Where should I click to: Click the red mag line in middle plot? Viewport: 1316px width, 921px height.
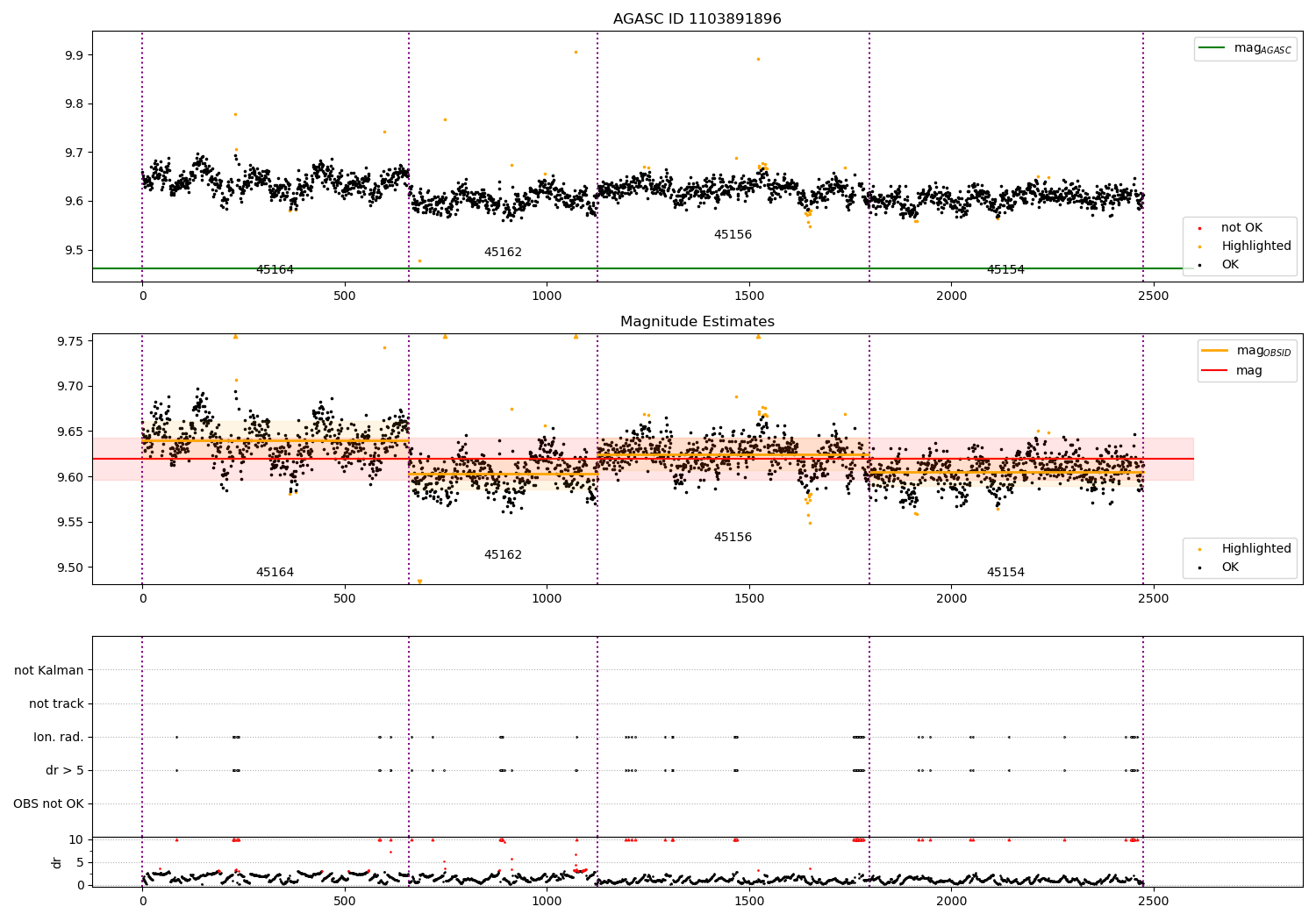pyautogui.click(x=643, y=459)
